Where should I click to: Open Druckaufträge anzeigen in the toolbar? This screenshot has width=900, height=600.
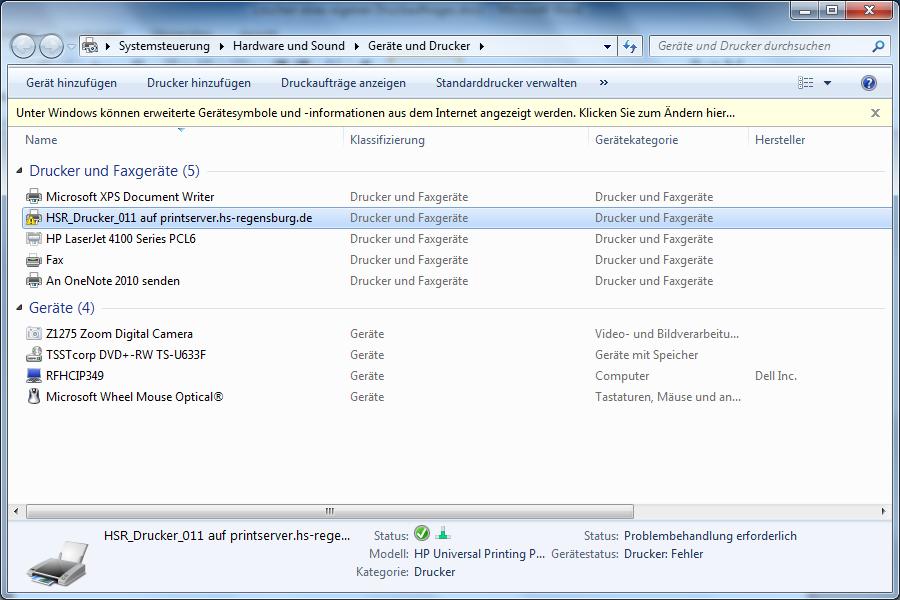(x=343, y=83)
